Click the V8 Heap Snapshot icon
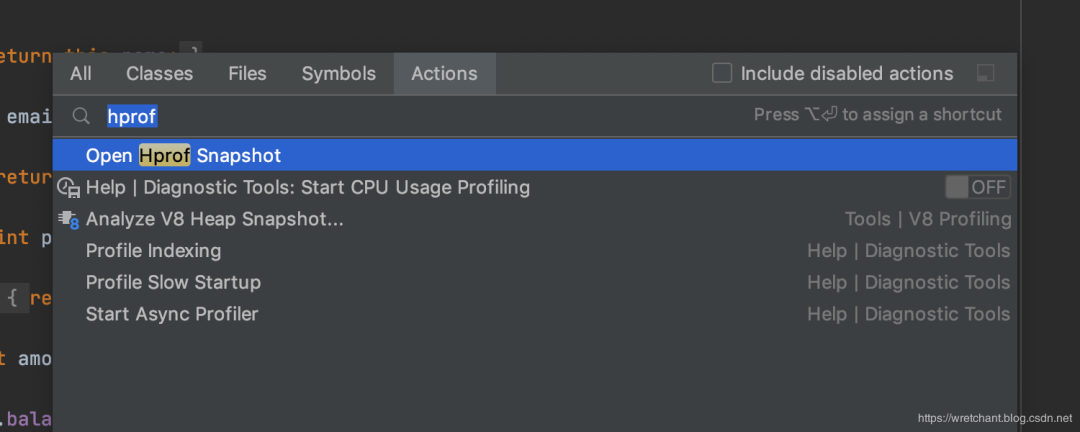Screen dimensions: 1080x432 [69, 220]
